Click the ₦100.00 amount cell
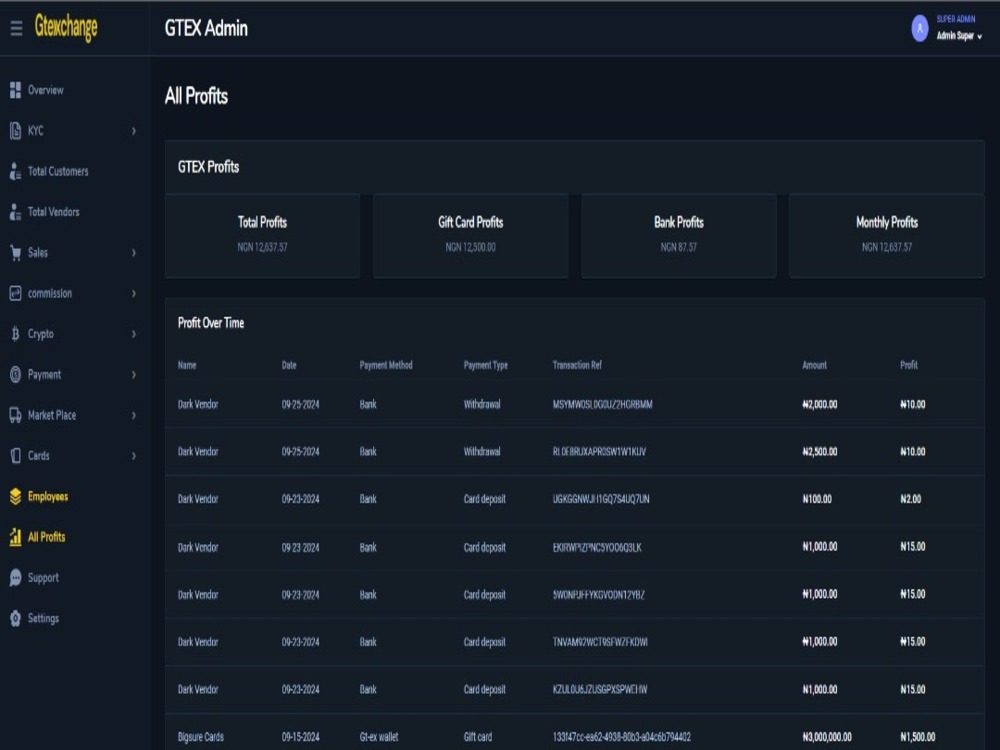The image size is (1000, 750). [x=817, y=499]
